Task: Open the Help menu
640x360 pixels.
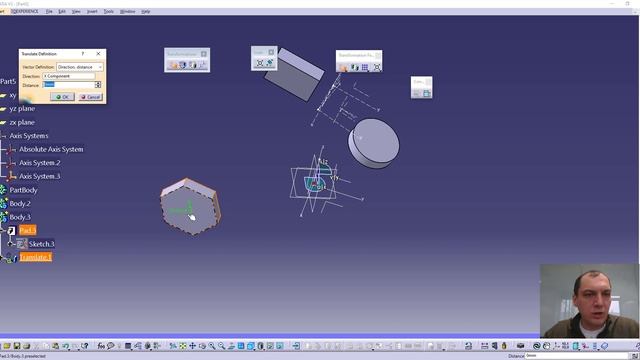Action: [146, 11]
